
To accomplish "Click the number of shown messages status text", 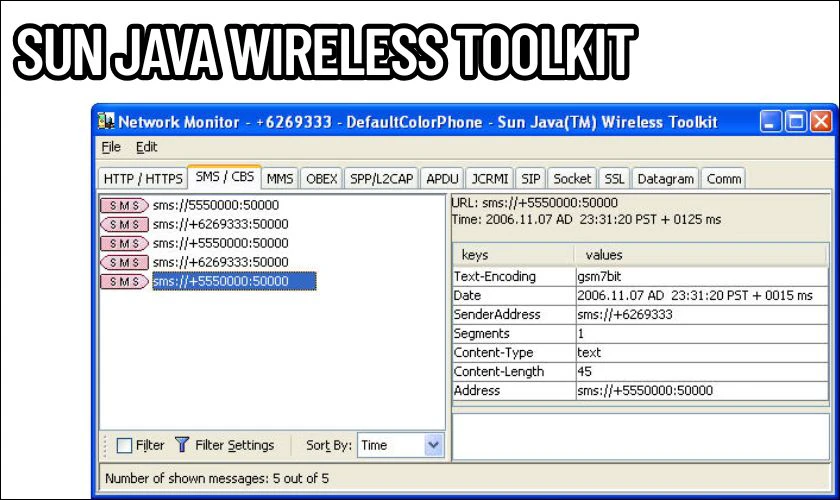I will click(x=217, y=478).
